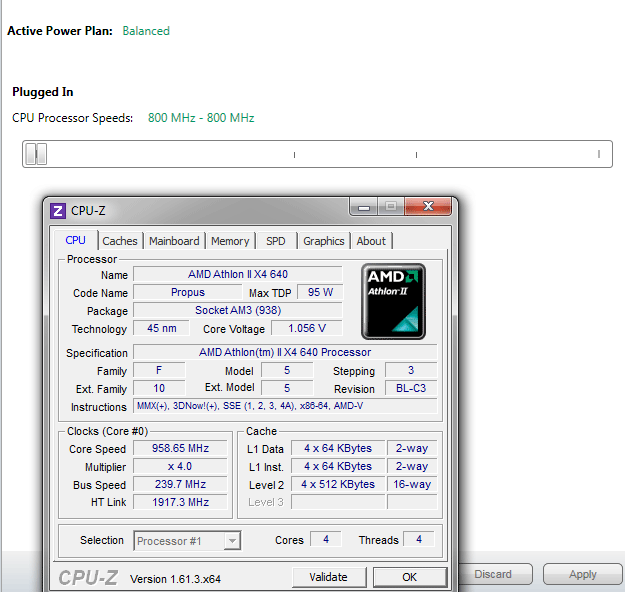Click the right CPU speed slider handle
The image size is (625, 592).
click(x=42, y=154)
